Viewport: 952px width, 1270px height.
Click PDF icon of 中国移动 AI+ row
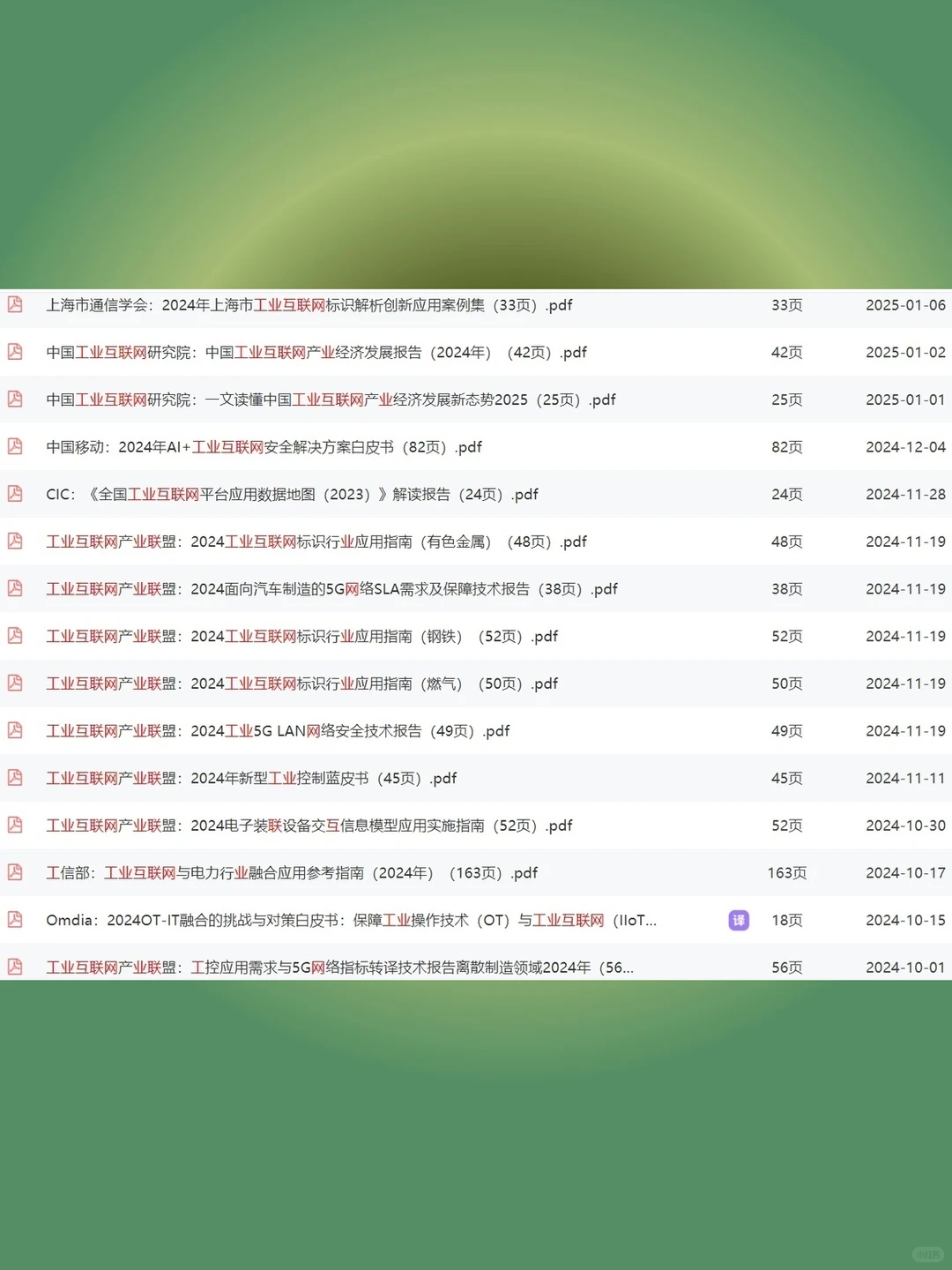point(15,446)
